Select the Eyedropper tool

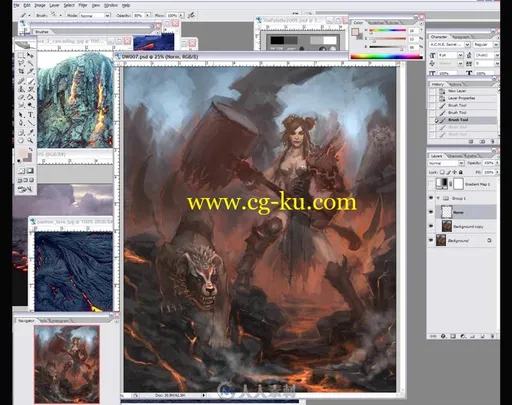pyautogui.click(x=30, y=133)
